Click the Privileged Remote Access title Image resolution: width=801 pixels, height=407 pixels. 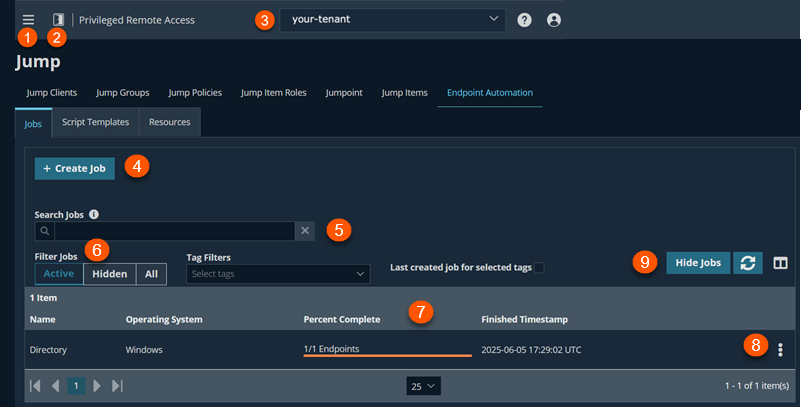(x=137, y=20)
